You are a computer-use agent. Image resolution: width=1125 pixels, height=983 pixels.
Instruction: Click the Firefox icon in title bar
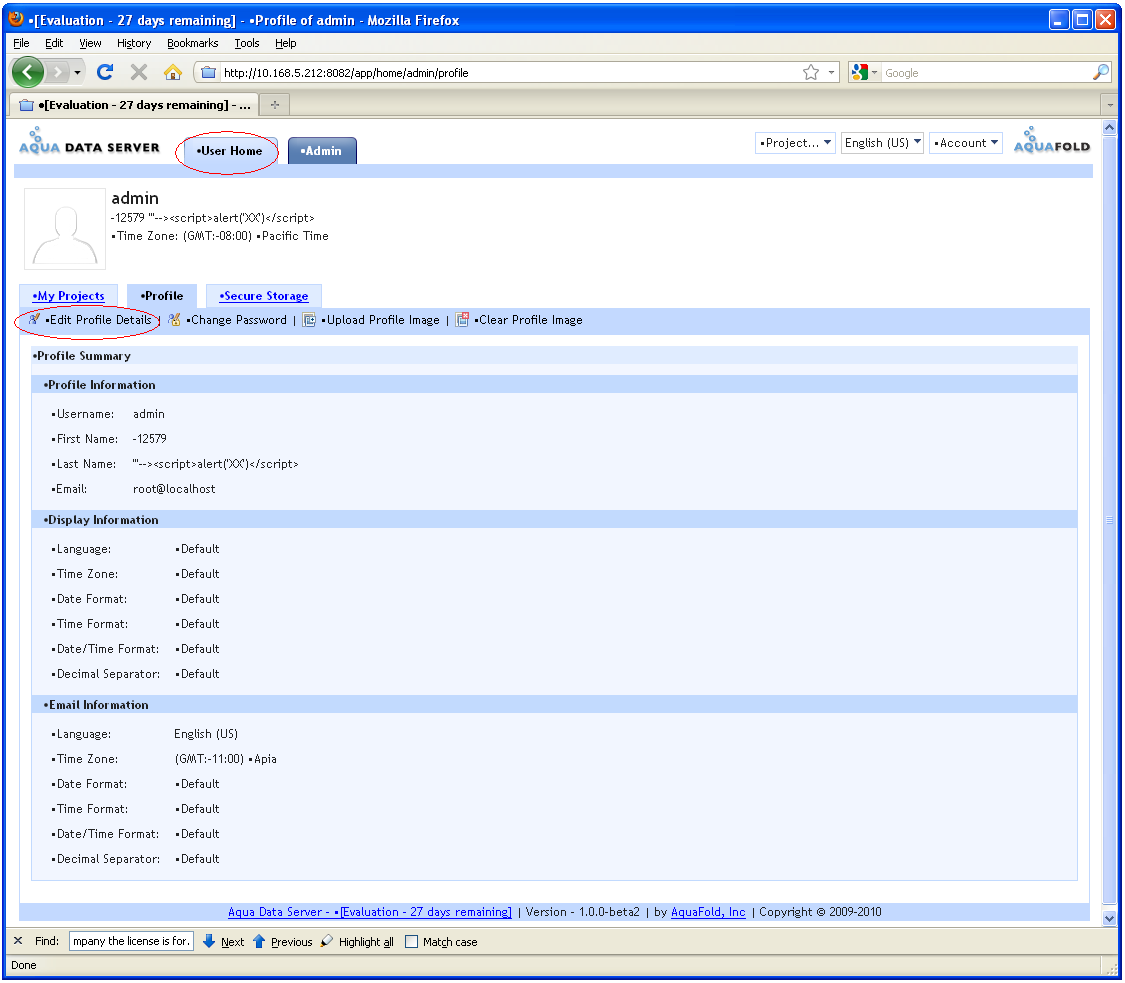click(16, 19)
